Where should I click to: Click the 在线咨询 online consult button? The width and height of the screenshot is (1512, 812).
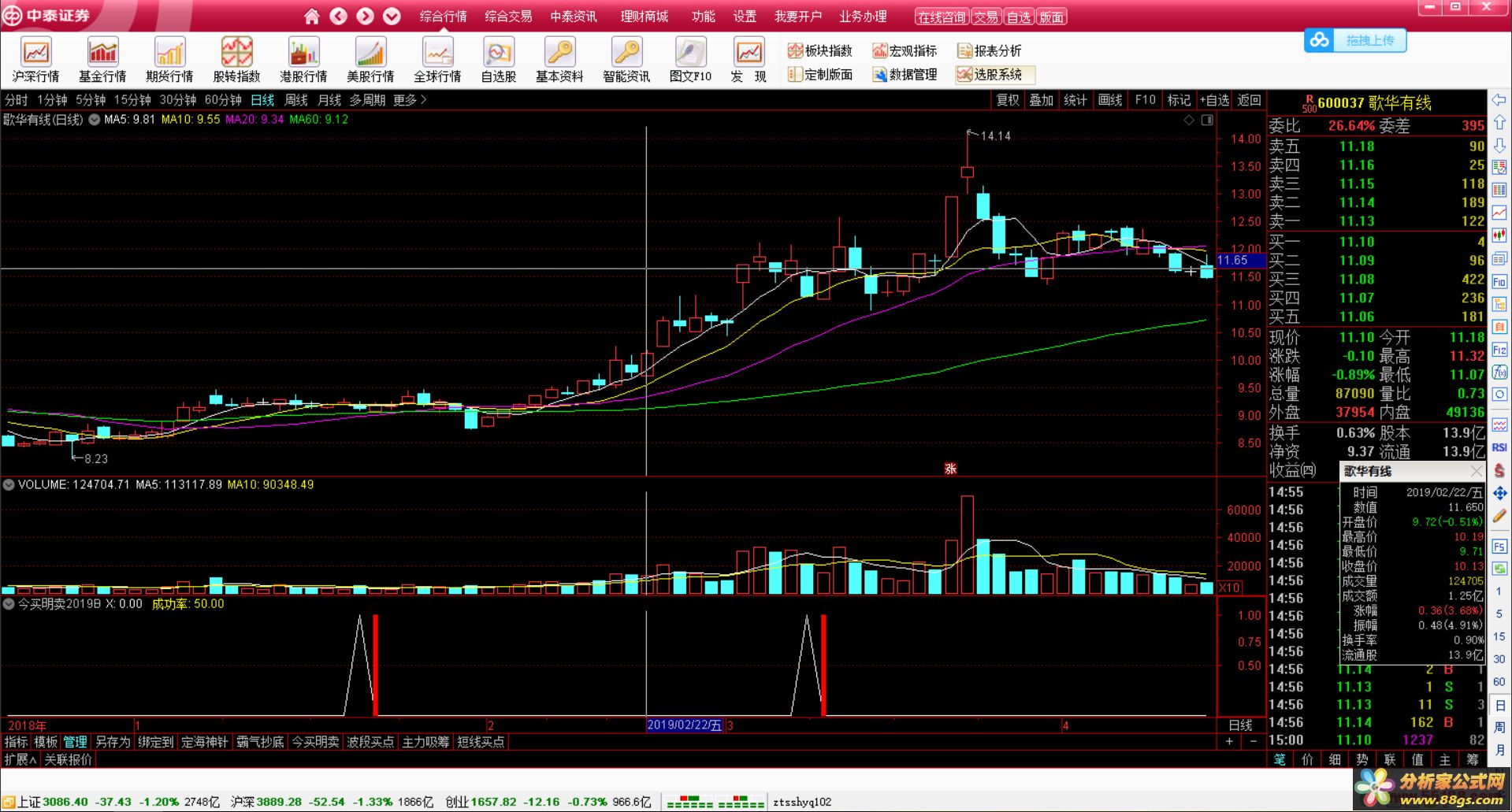pos(942,17)
